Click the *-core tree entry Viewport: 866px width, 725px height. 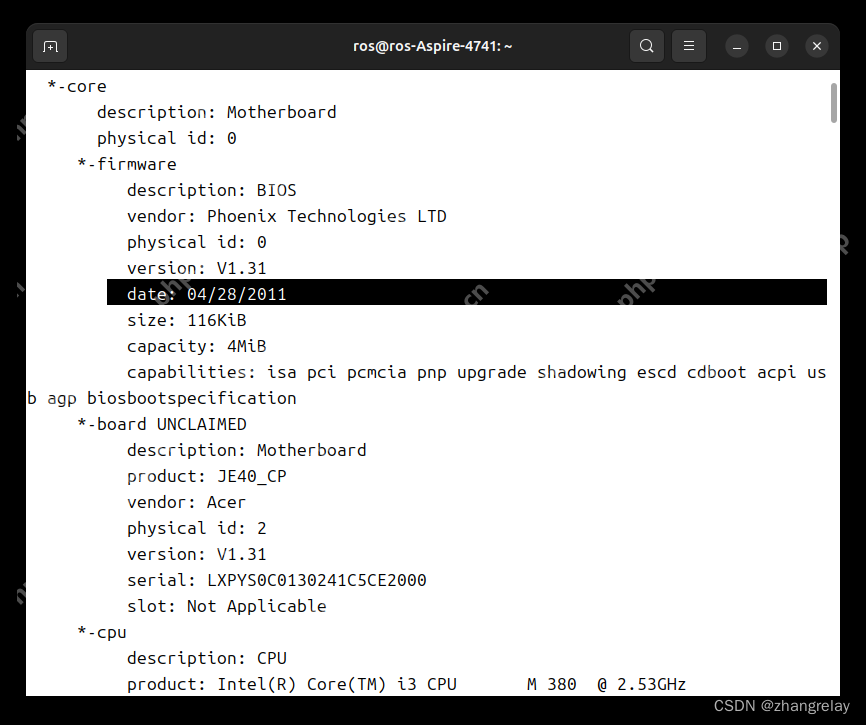(77, 86)
